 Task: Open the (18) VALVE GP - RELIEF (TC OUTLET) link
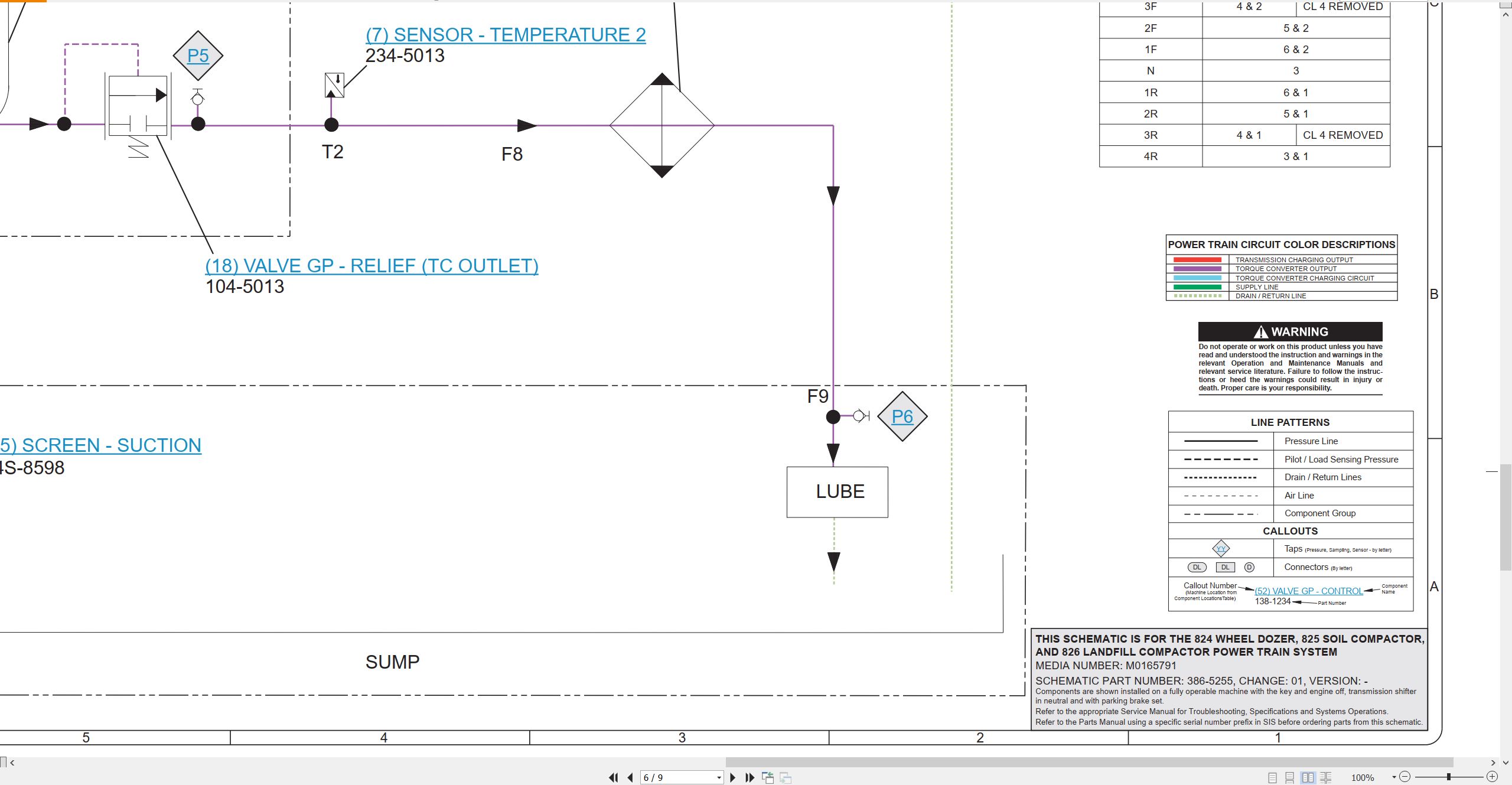pyautogui.click(x=372, y=266)
